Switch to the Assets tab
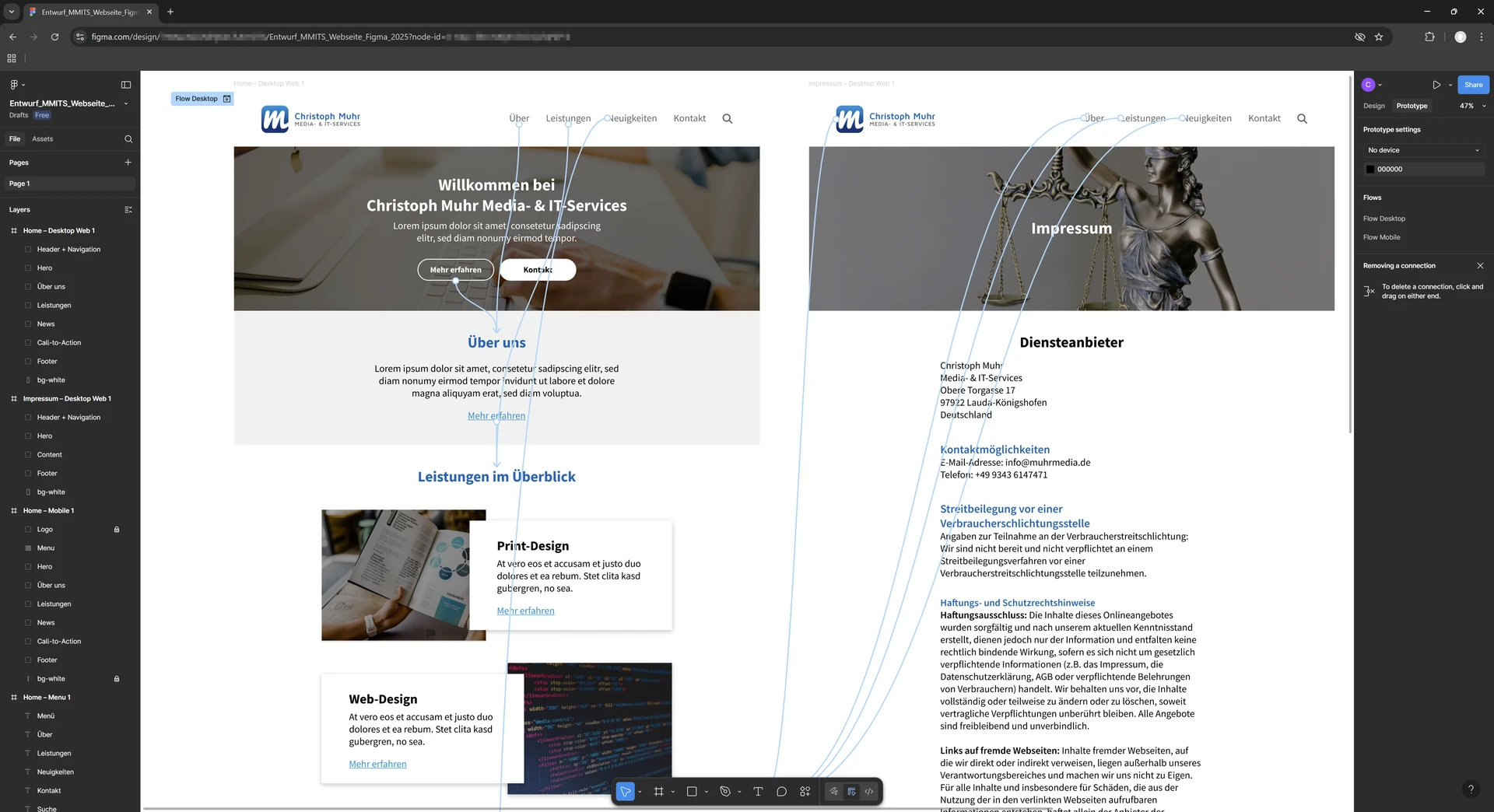This screenshot has height=812, width=1494. pyautogui.click(x=42, y=139)
